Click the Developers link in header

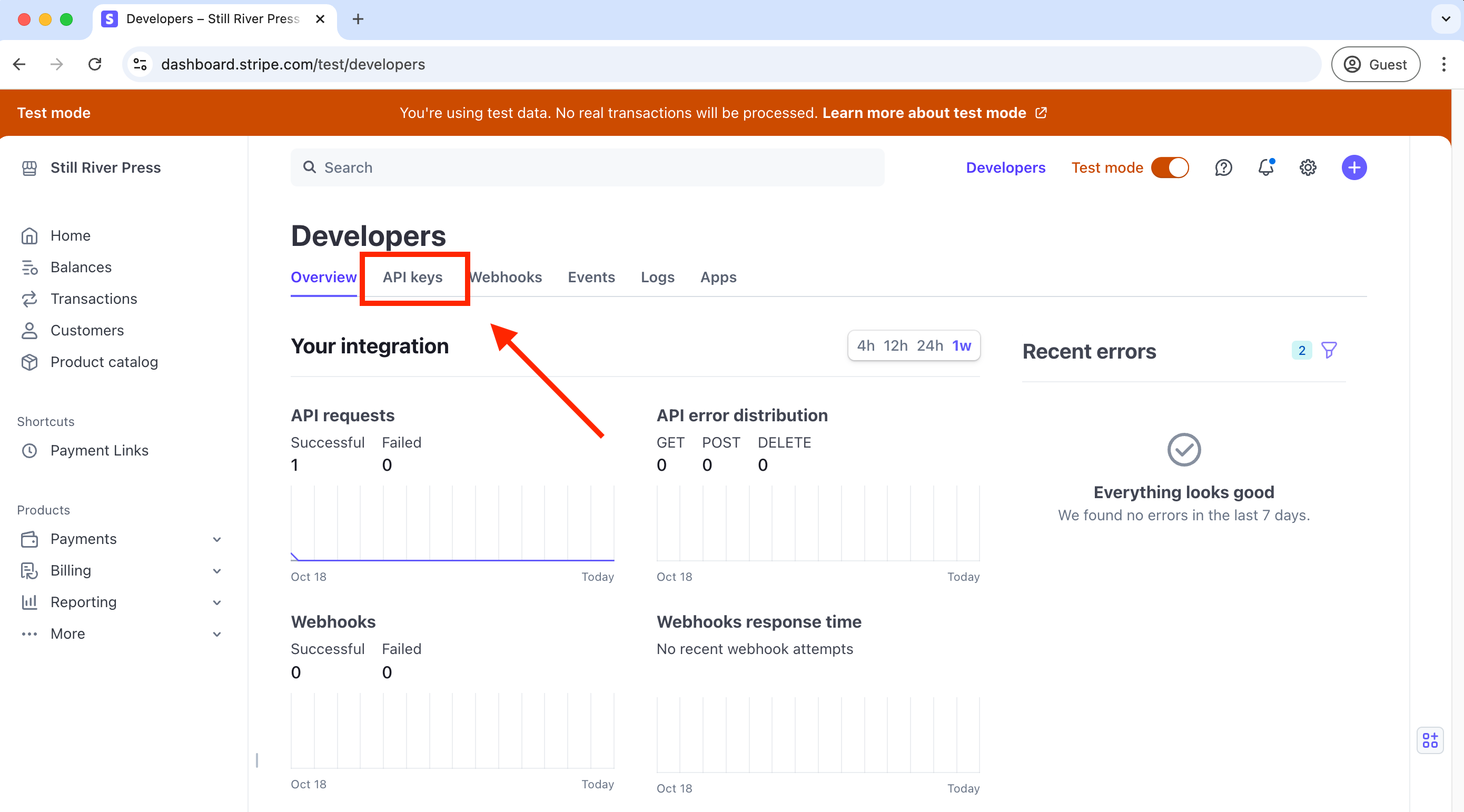coord(1005,167)
